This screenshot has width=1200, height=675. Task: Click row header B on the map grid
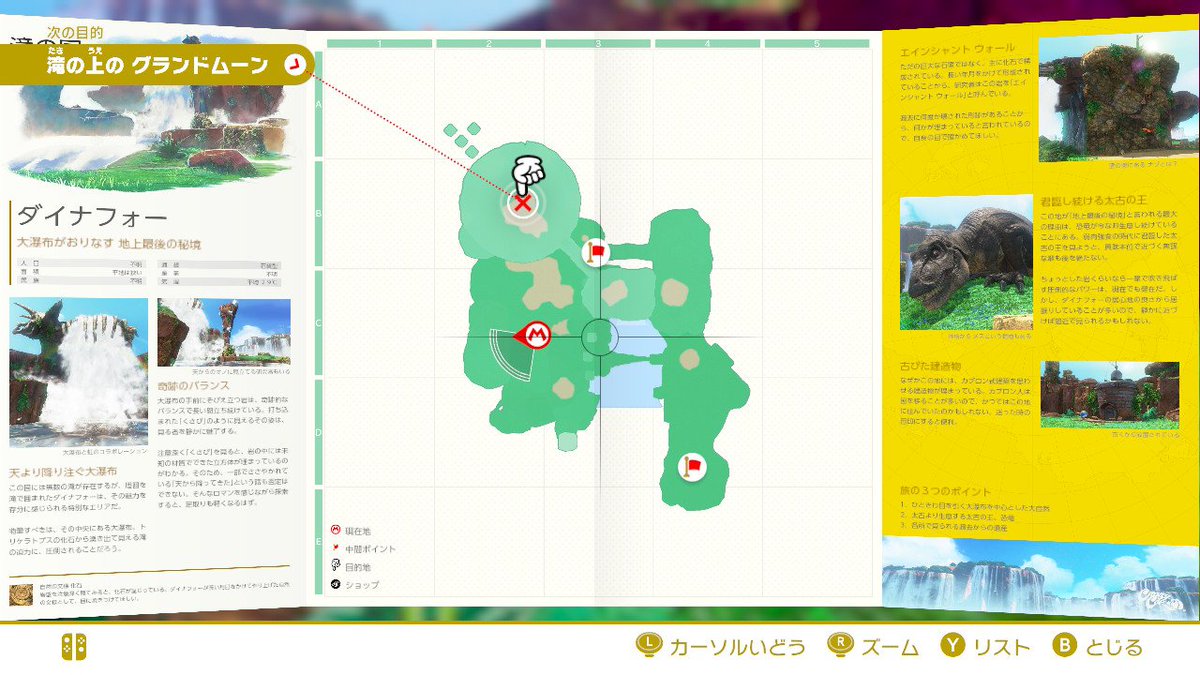coord(319,213)
